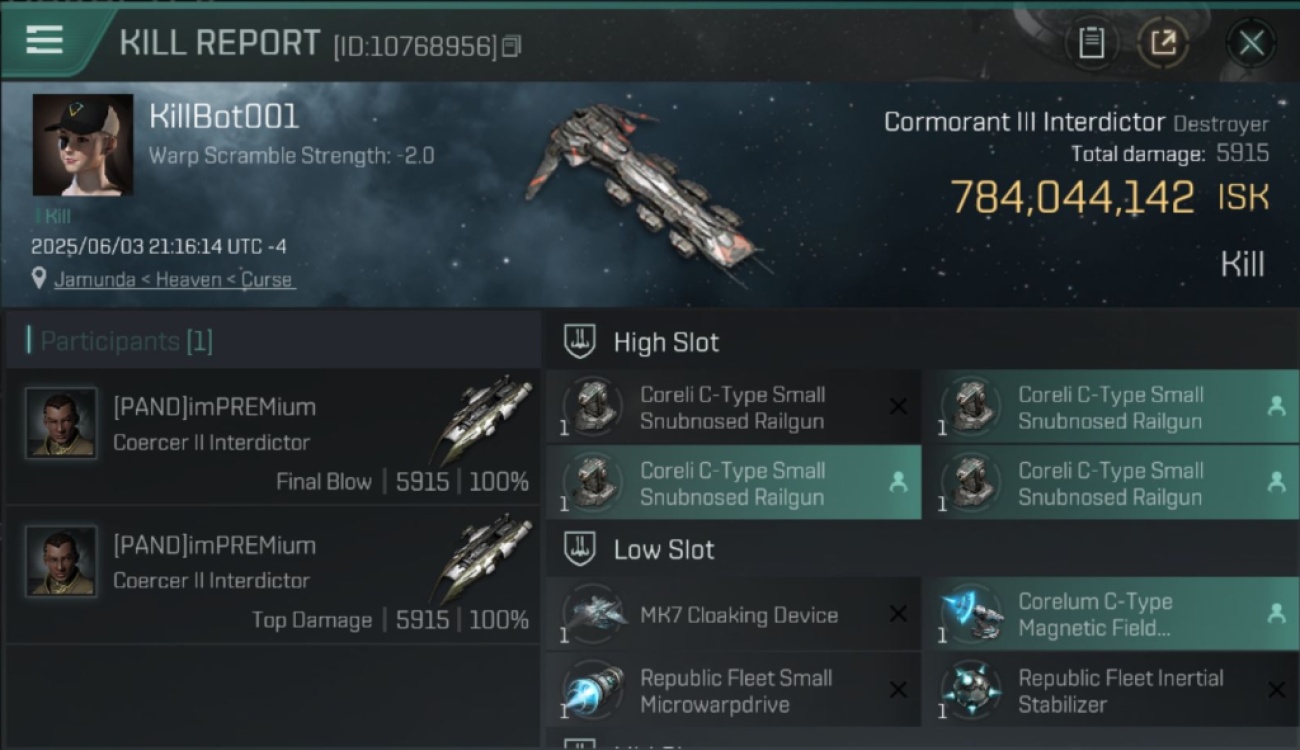
Task: Select the Top Damage participant entry
Action: pyautogui.click(x=272, y=575)
